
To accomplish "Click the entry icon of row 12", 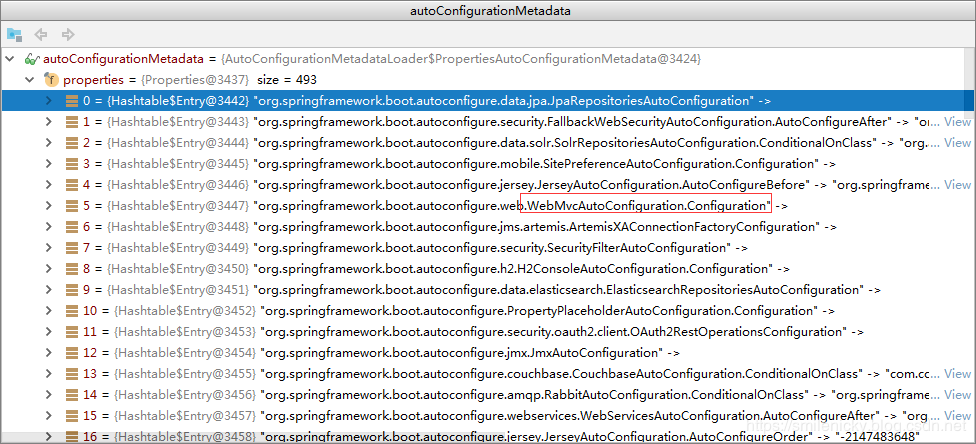I will [72, 352].
